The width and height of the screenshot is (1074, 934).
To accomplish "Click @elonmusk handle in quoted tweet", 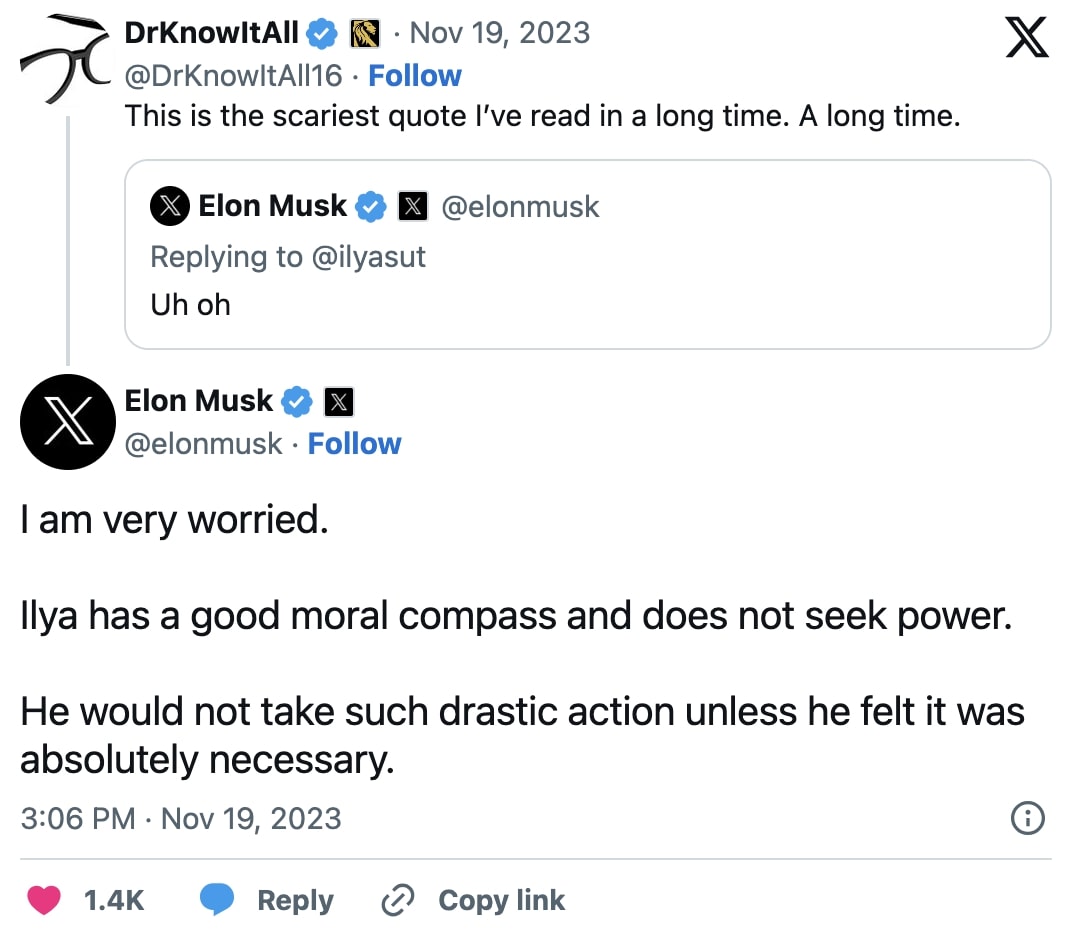I will [519, 207].
